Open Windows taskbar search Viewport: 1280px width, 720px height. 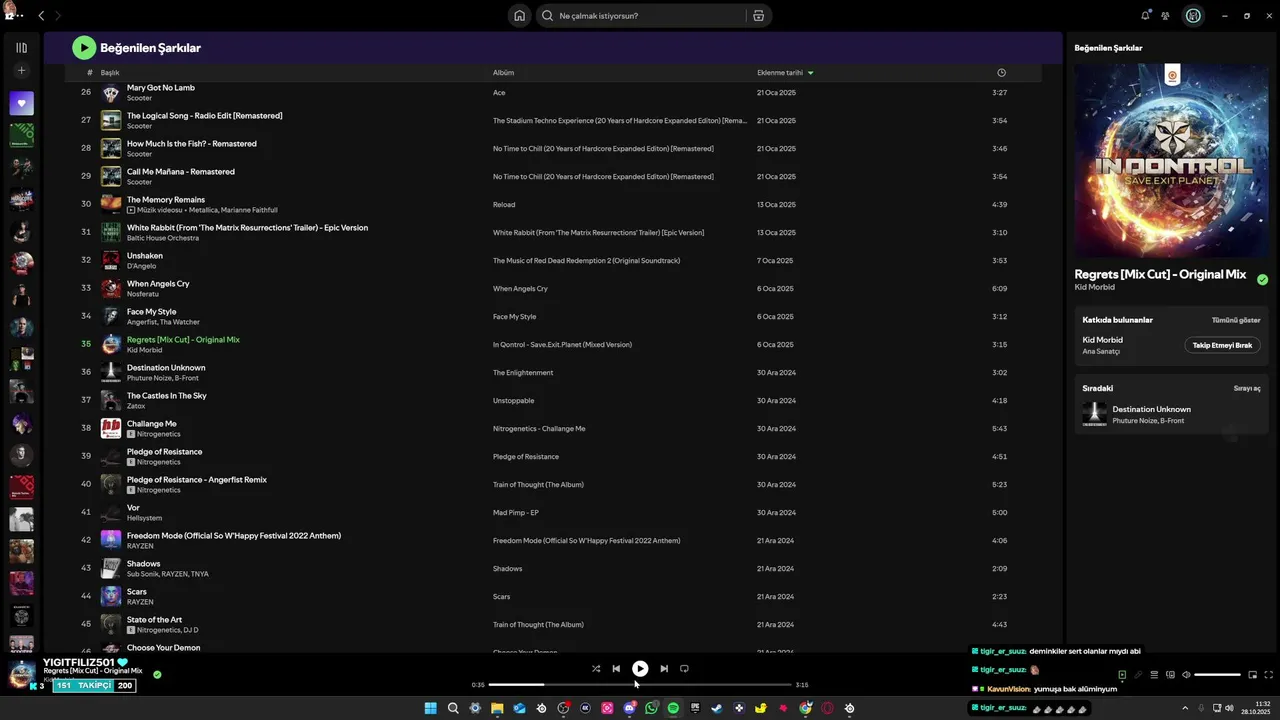[453, 708]
